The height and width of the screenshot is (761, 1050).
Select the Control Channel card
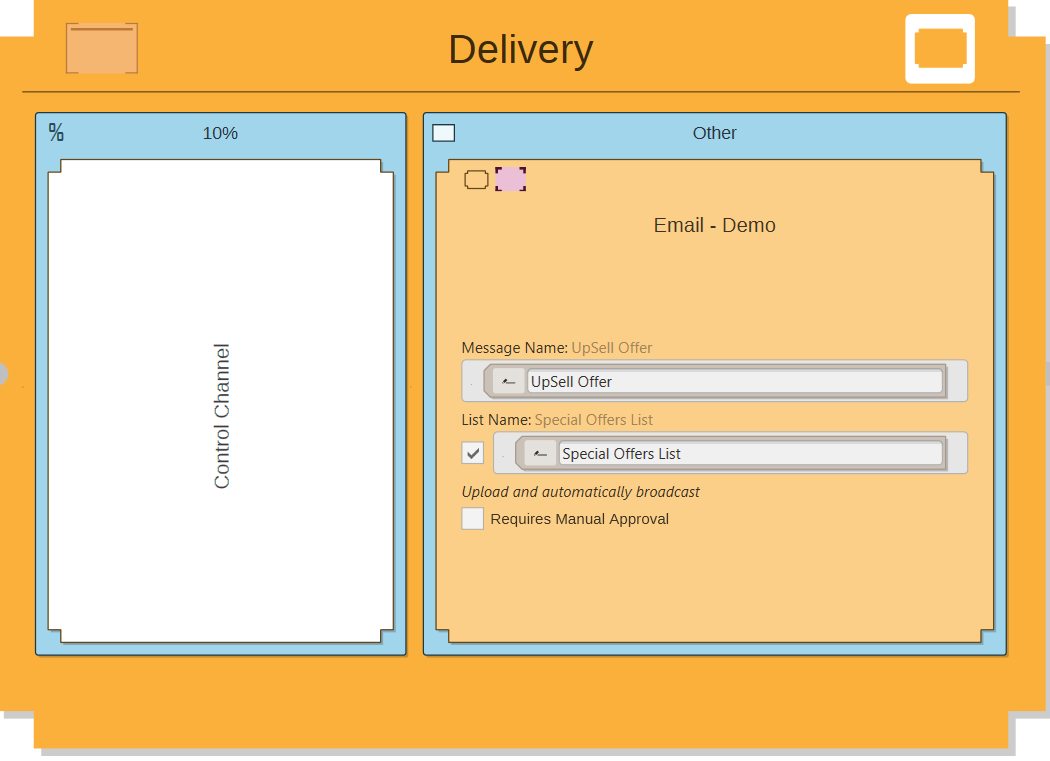(220, 401)
